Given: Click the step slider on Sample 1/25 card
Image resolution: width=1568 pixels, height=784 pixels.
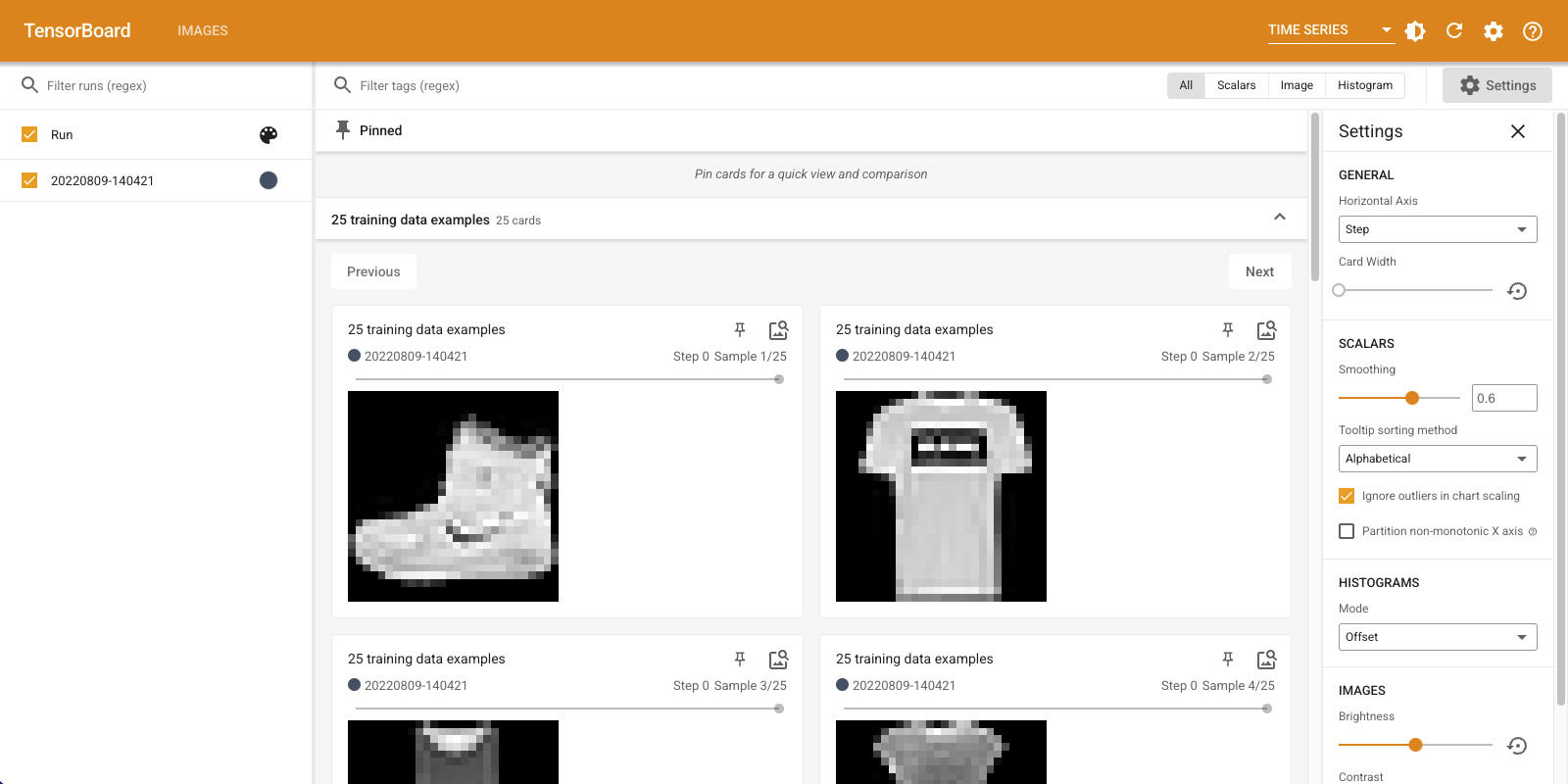Looking at the screenshot, I should [567, 379].
